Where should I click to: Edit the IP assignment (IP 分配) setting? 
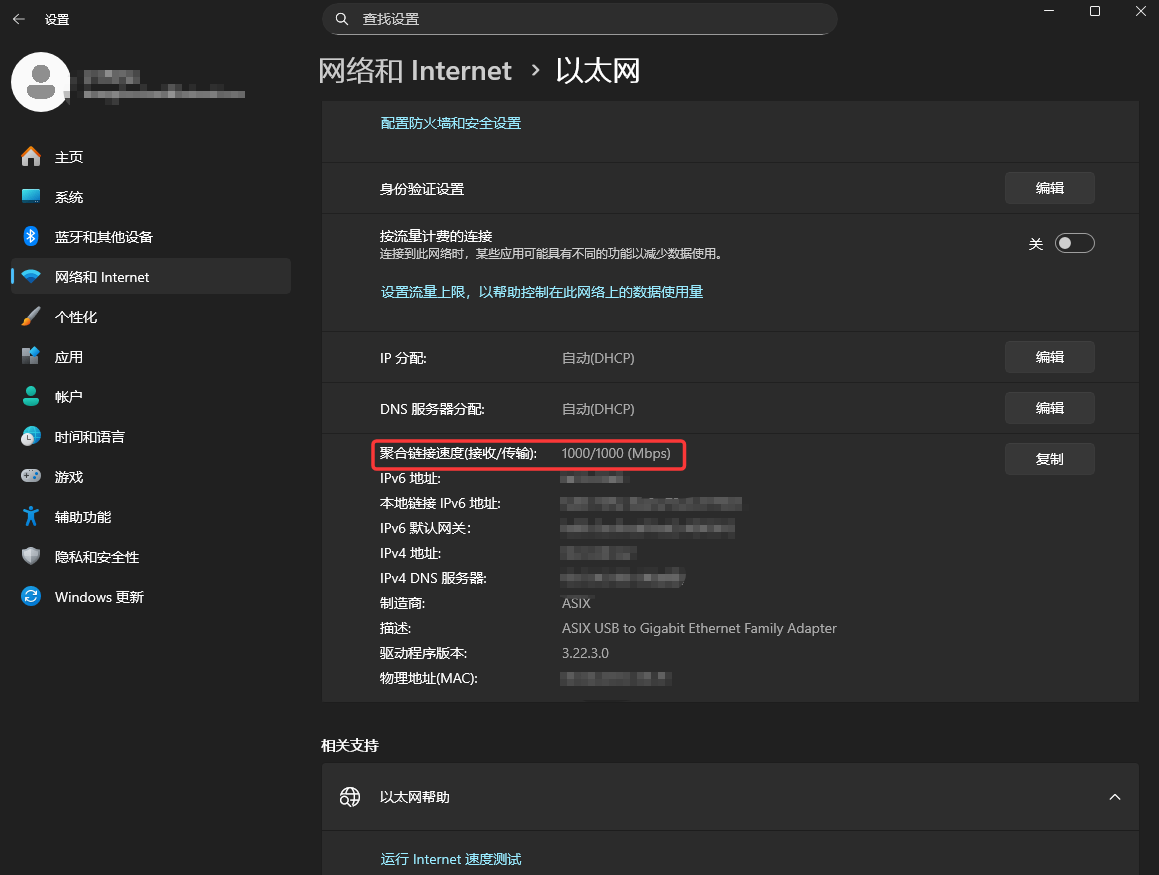[1049, 357]
